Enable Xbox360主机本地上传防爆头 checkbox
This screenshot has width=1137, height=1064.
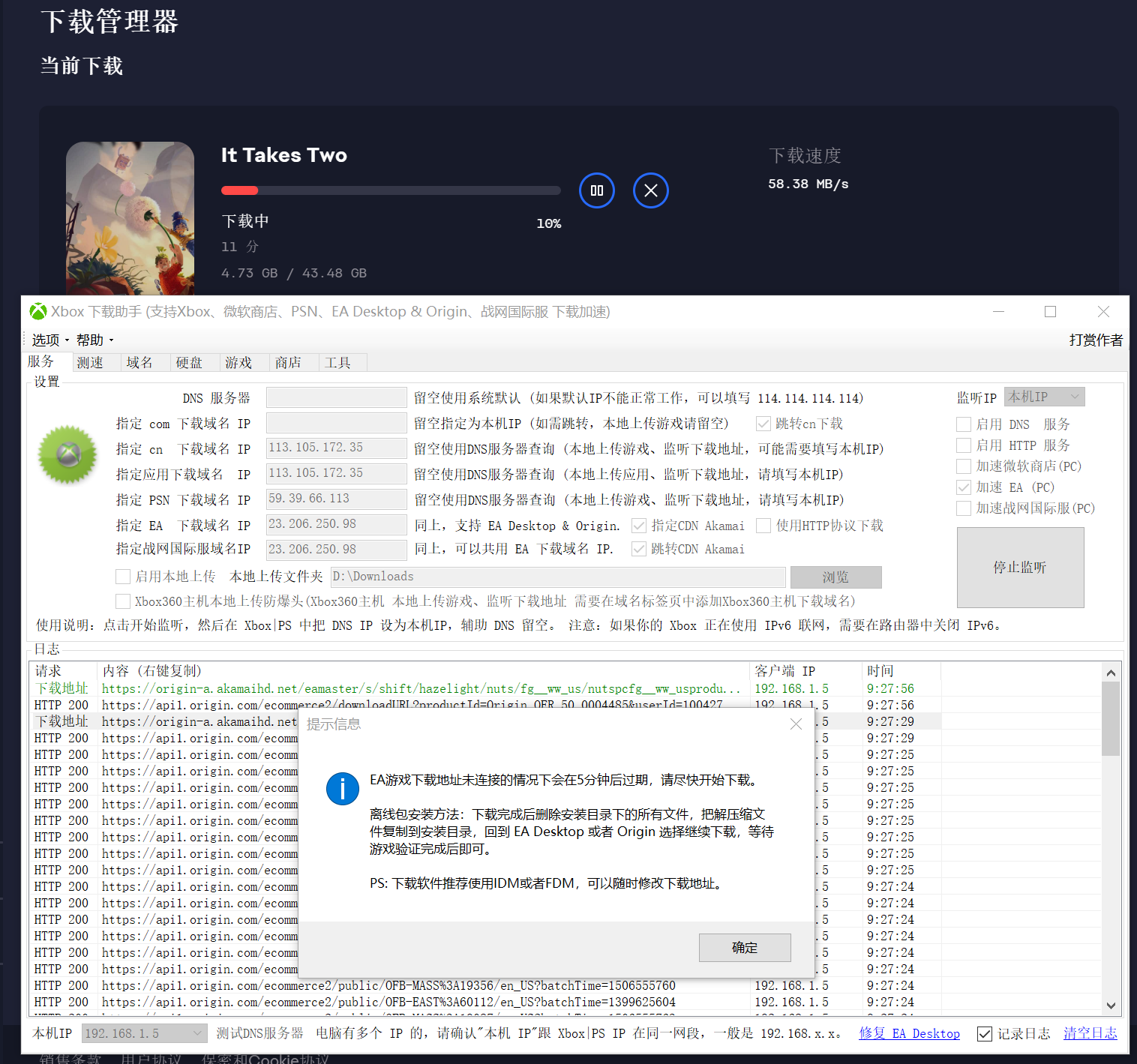(123, 601)
